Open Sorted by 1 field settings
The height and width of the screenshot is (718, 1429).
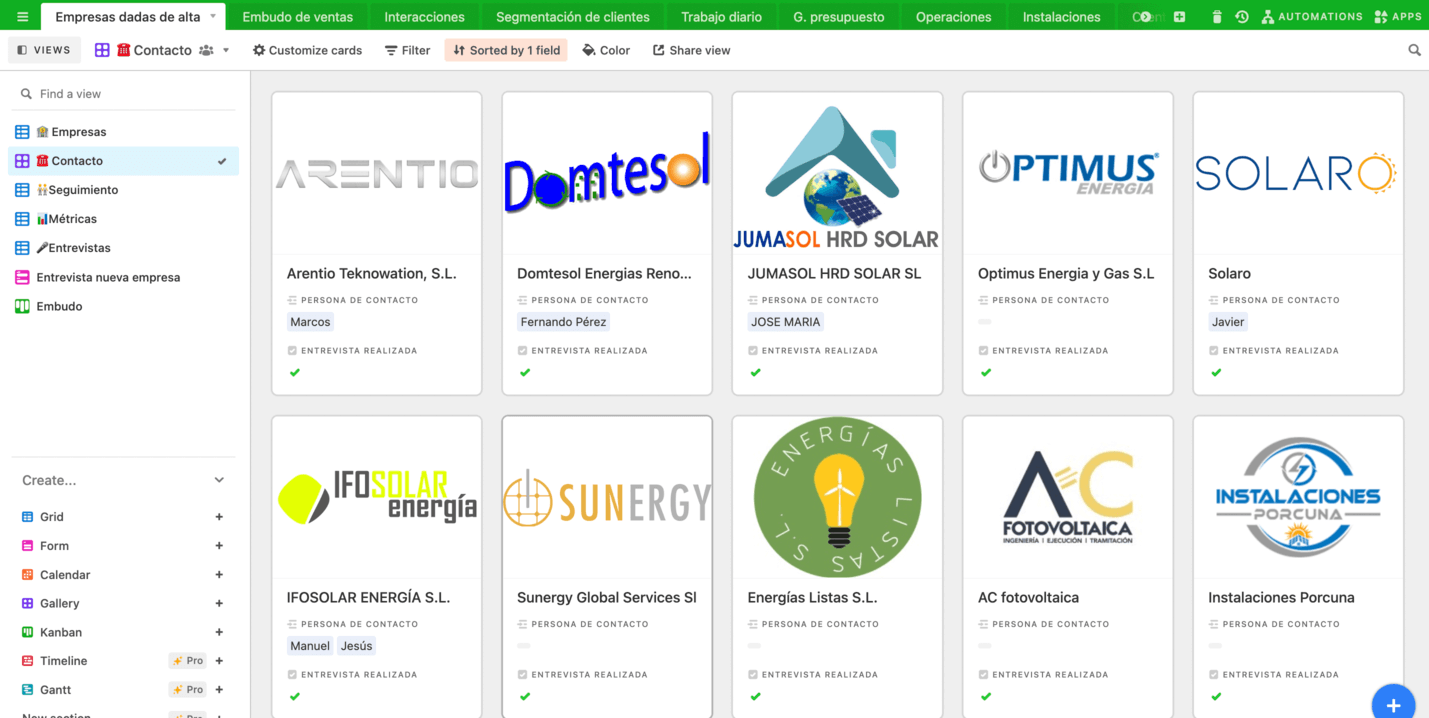(x=505, y=49)
